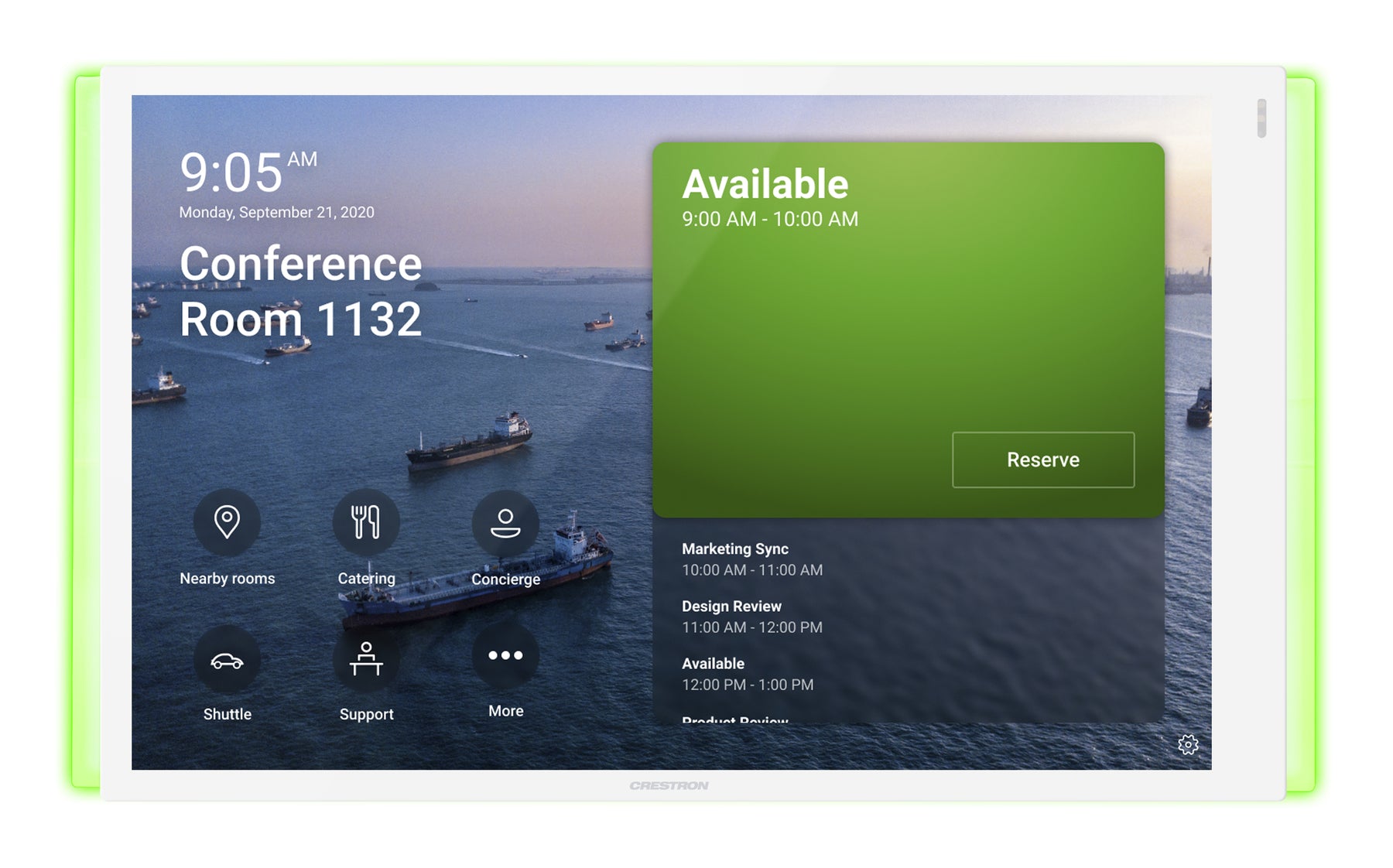1393x868 pixels.
Task: Open the Nearby rooms map pin icon
Action: [227, 522]
